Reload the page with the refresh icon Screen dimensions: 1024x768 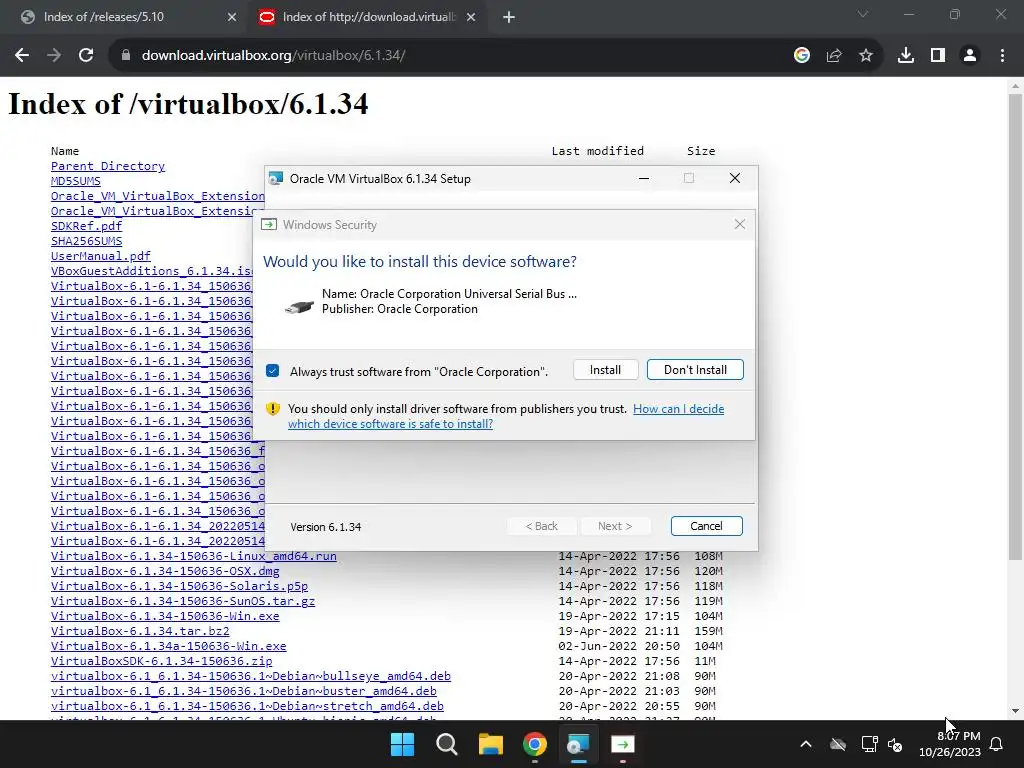tap(86, 56)
